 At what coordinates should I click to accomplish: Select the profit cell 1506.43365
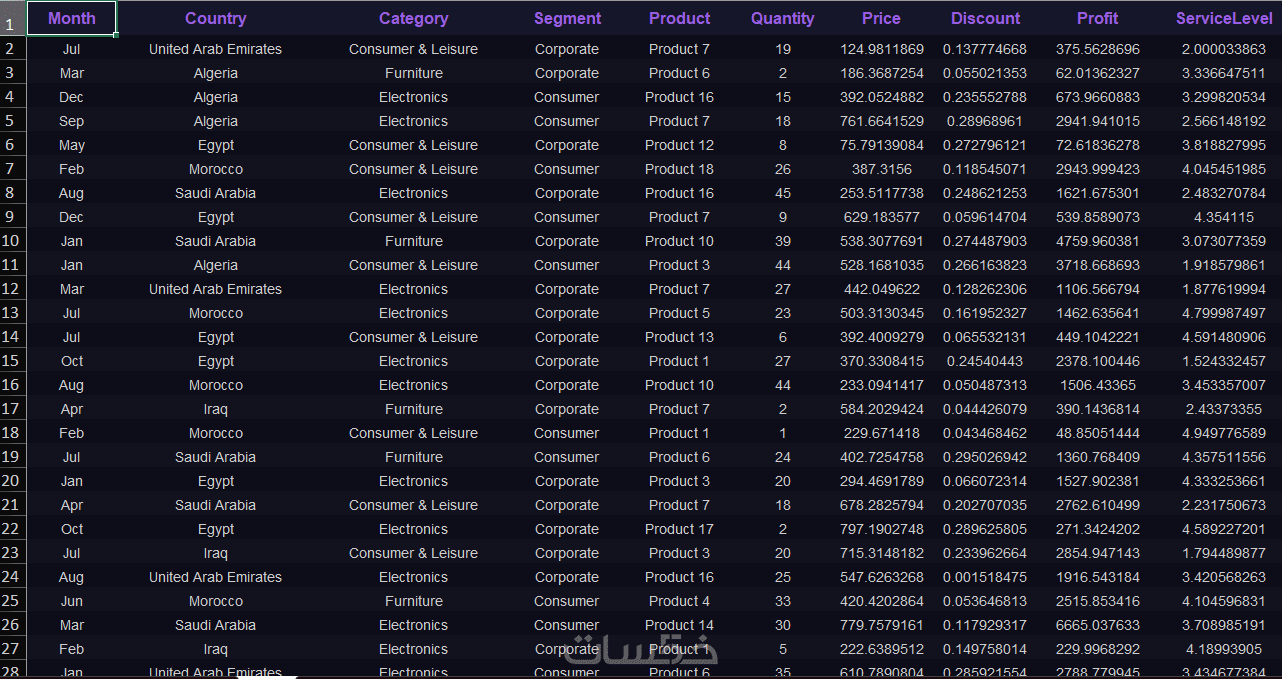(x=1097, y=385)
